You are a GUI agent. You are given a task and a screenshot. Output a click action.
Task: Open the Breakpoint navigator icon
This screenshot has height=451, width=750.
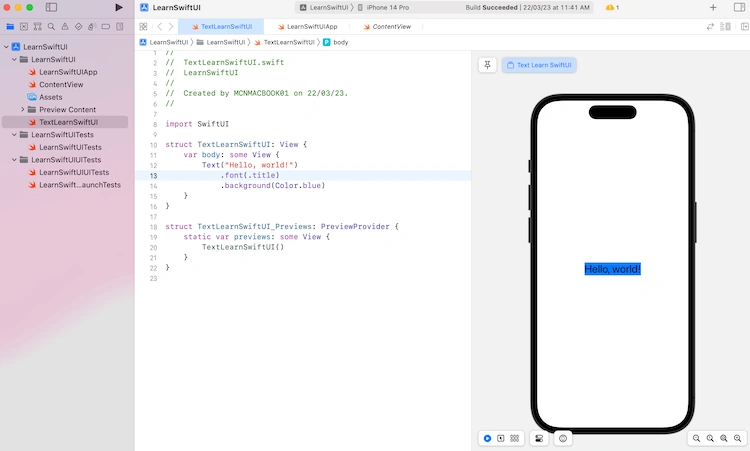click(x=106, y=27)
